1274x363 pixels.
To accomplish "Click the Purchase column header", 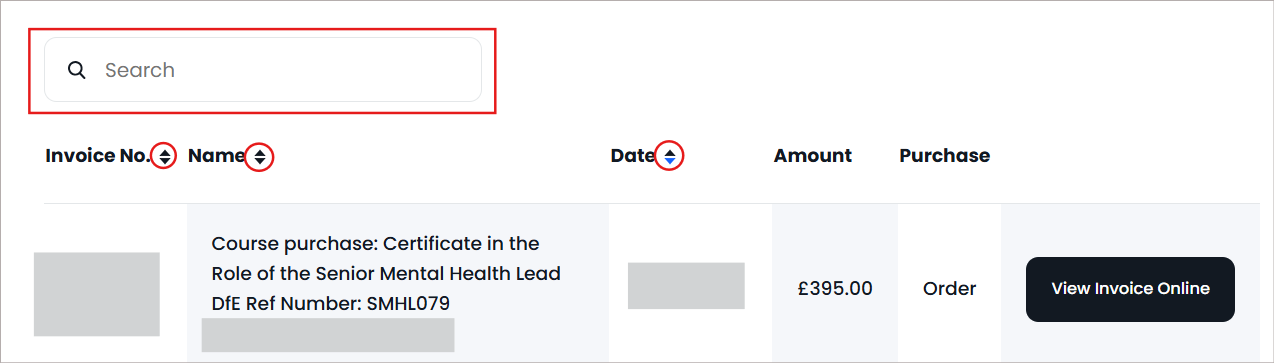I will pyautogui.click(x=945, y=156).
